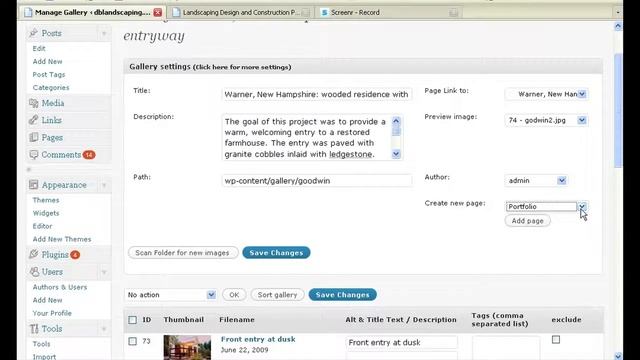Viewport: 640px width, 360px height.
Task: Click the Add page button
Action: pos(527,221)
